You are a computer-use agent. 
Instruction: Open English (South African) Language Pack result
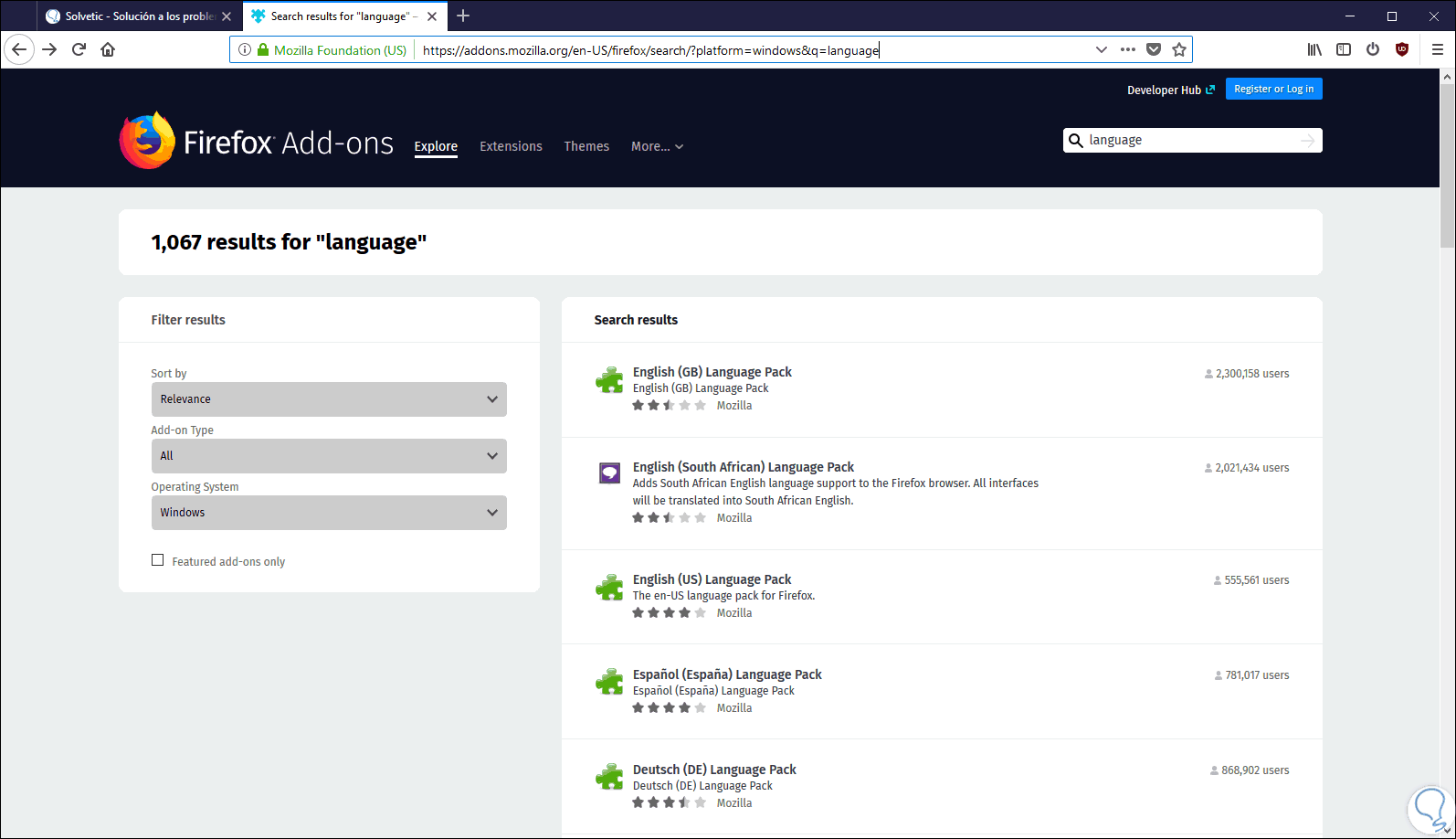744,467
